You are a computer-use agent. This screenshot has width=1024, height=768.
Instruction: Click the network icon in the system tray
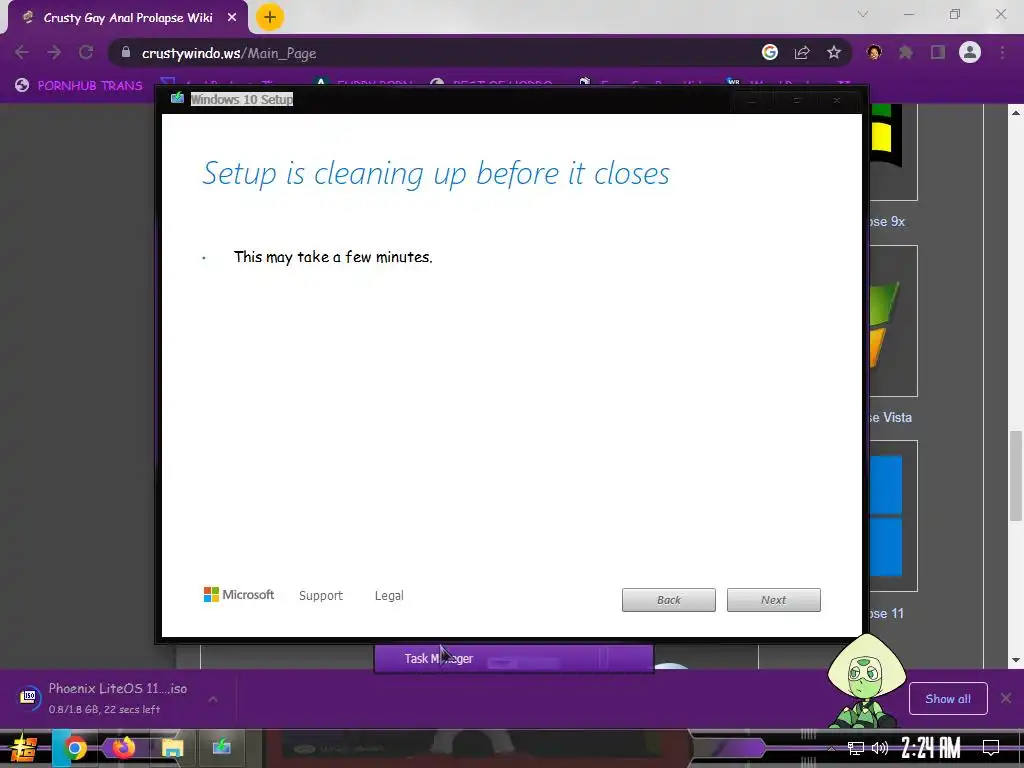point(856,748)
